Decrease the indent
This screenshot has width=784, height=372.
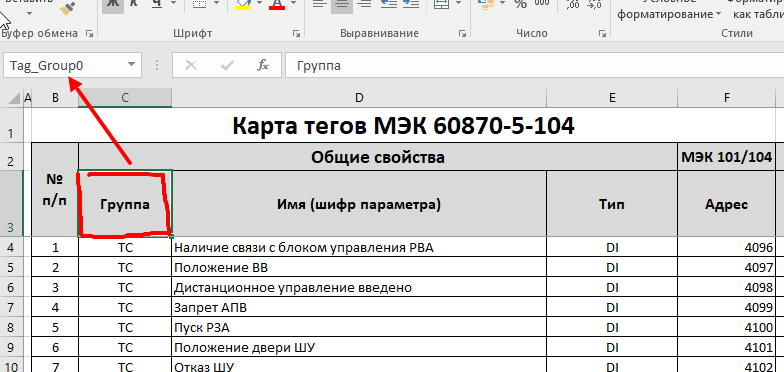coord(388,4)
